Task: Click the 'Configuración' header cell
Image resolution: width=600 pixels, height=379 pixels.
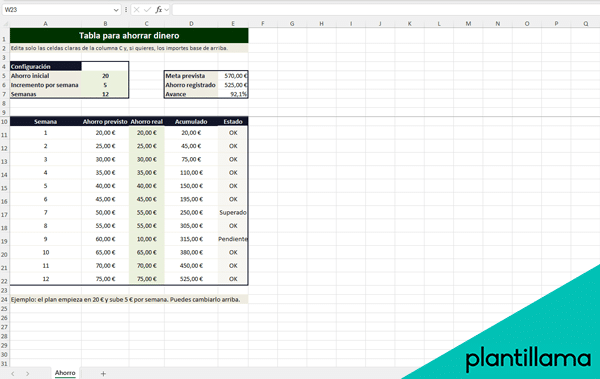Action: coord(46,66)
